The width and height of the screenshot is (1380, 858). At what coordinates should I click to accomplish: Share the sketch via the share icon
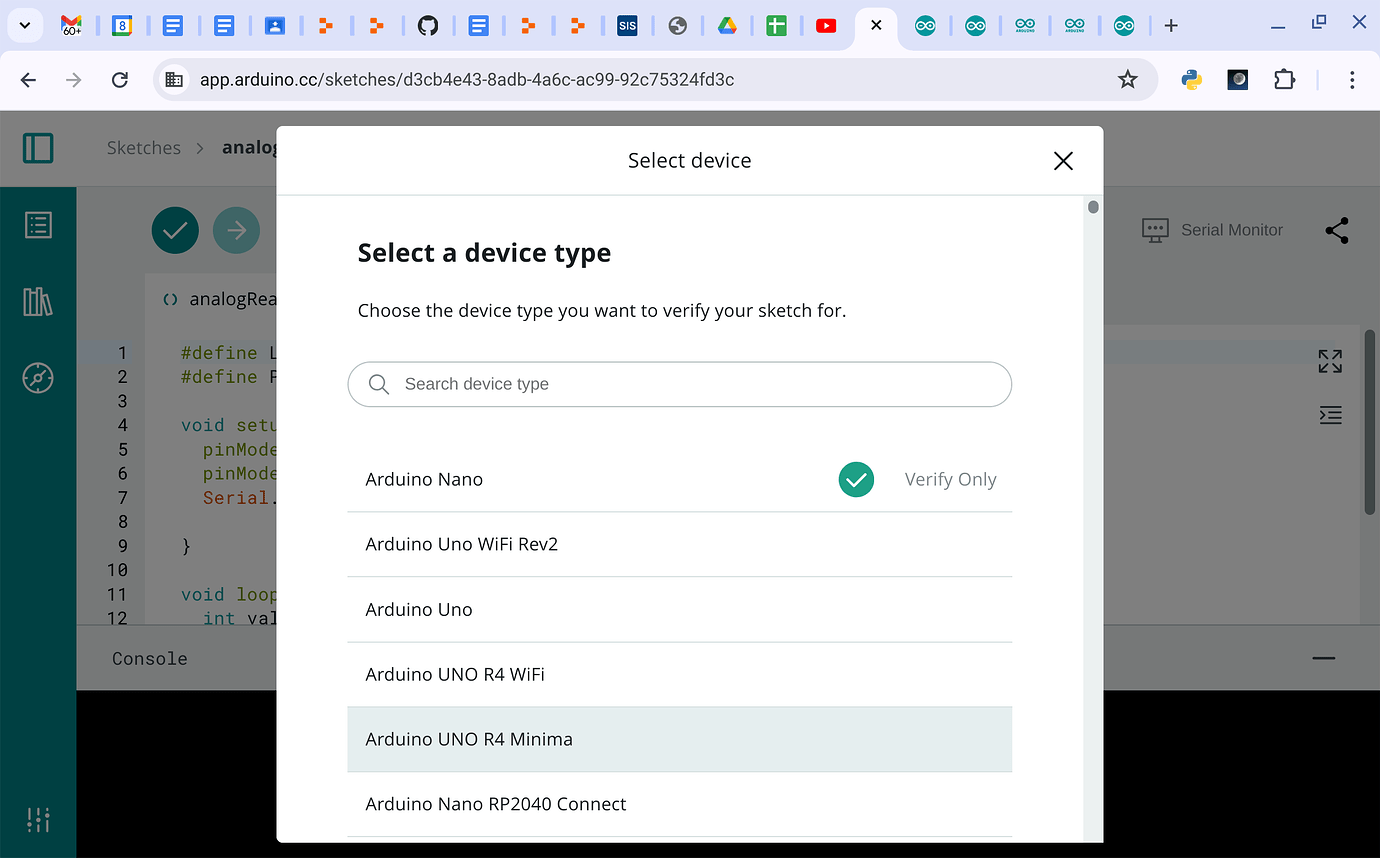click(x=1337, y=230)
